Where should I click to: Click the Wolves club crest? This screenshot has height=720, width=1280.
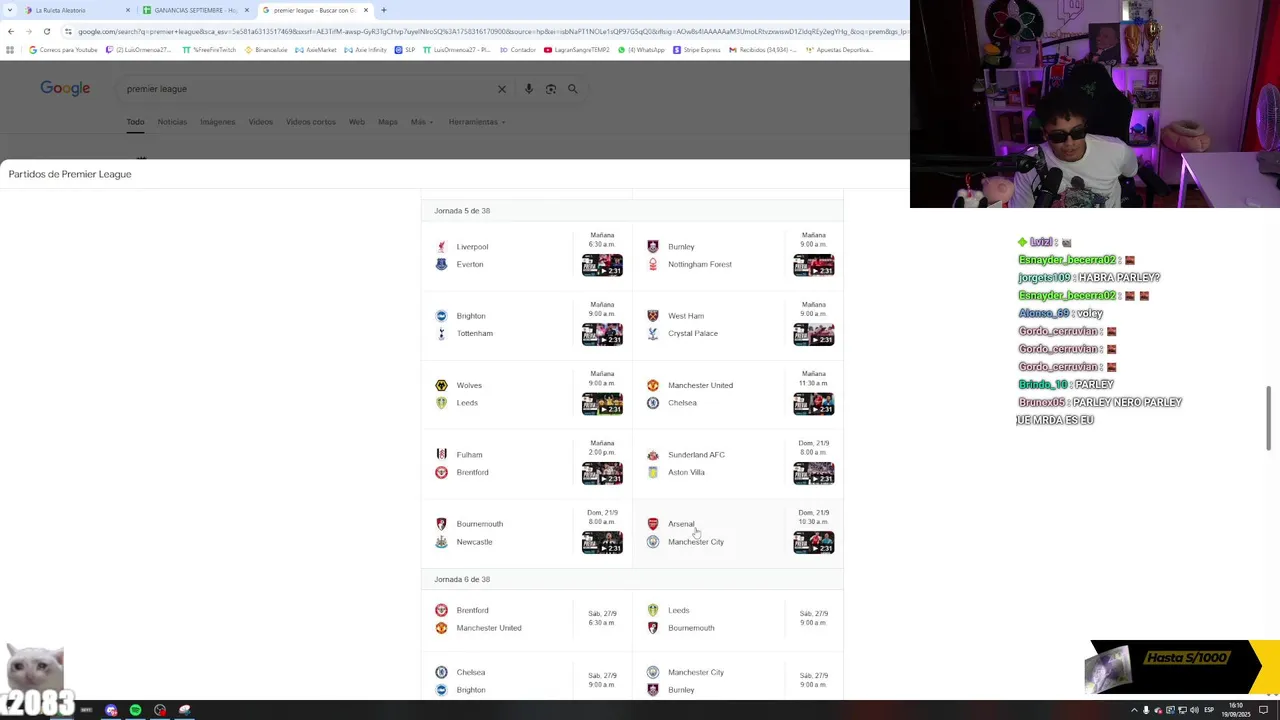441,385
